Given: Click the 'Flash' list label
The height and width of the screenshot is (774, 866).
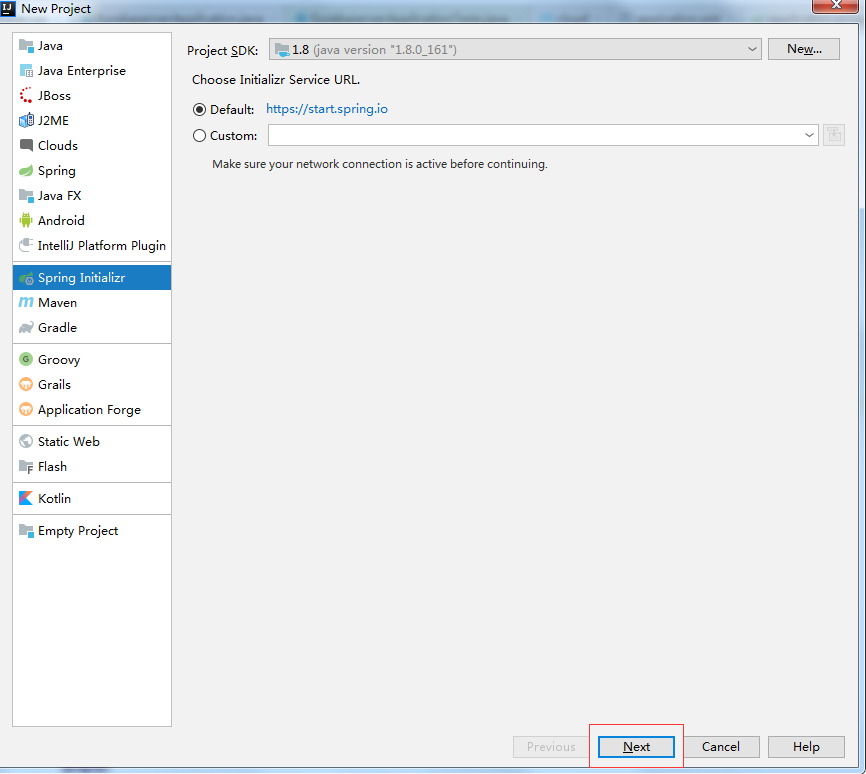Looking at the screenshot, I should [x=52, y=467].
